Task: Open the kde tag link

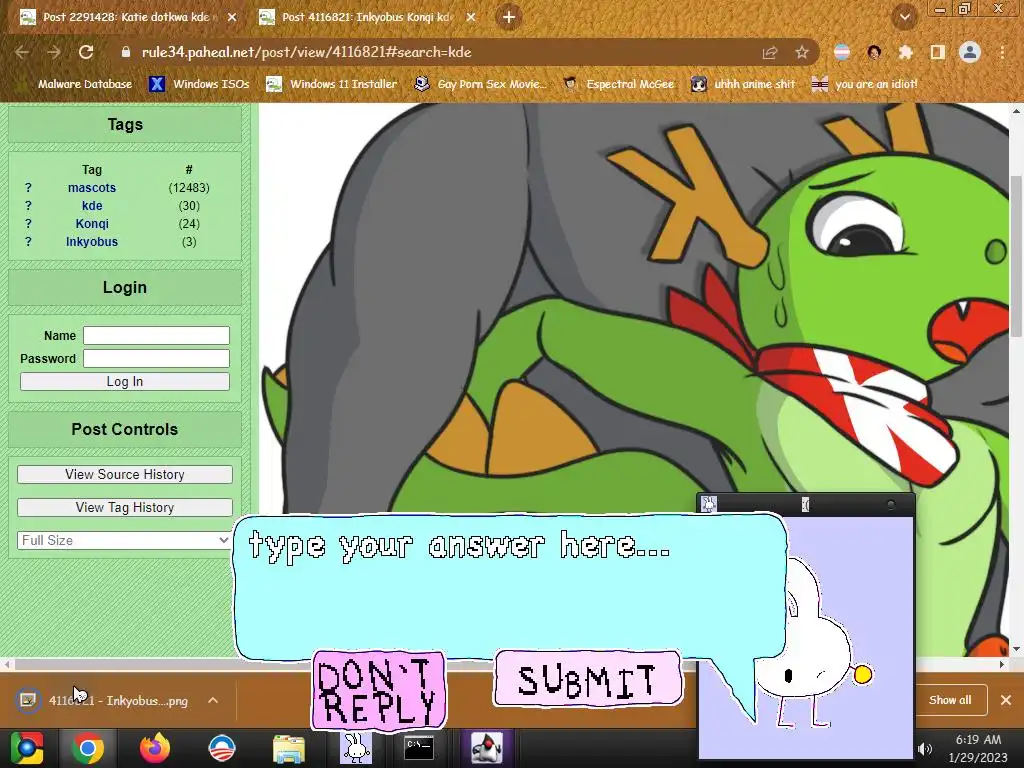Action: tap(91, 206)
